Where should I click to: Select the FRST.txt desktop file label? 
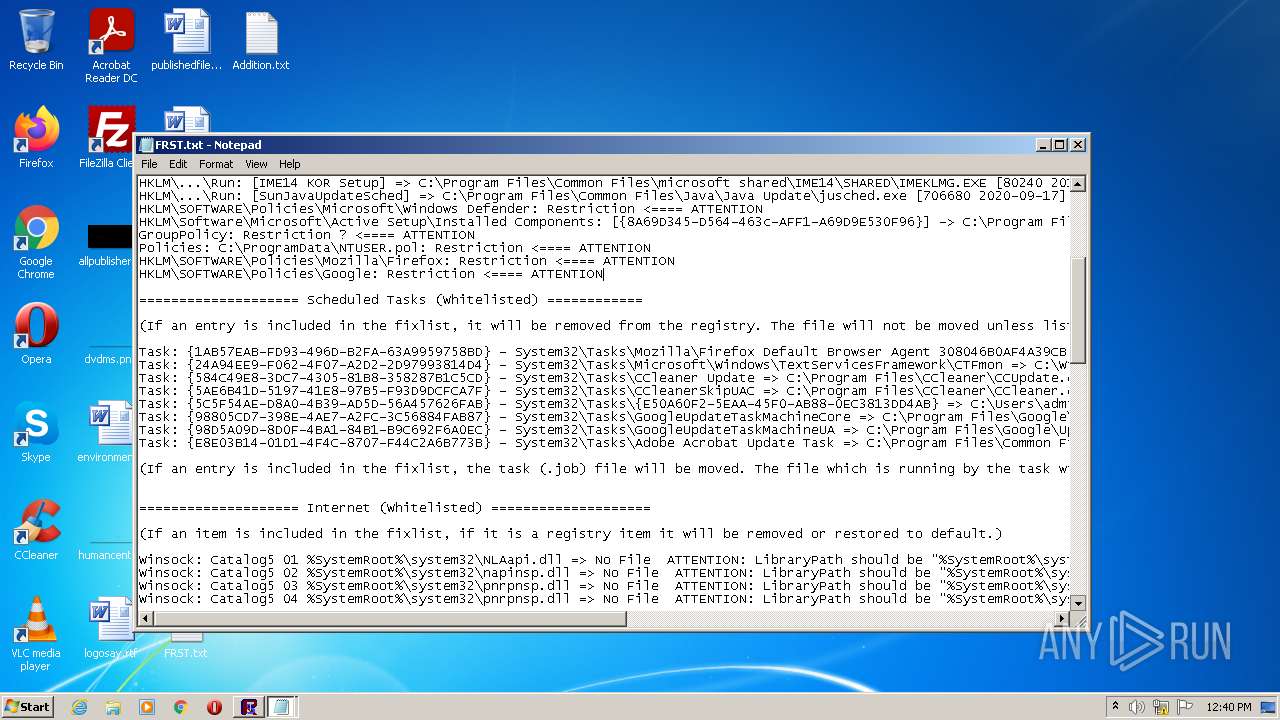[x=186, y=653]
